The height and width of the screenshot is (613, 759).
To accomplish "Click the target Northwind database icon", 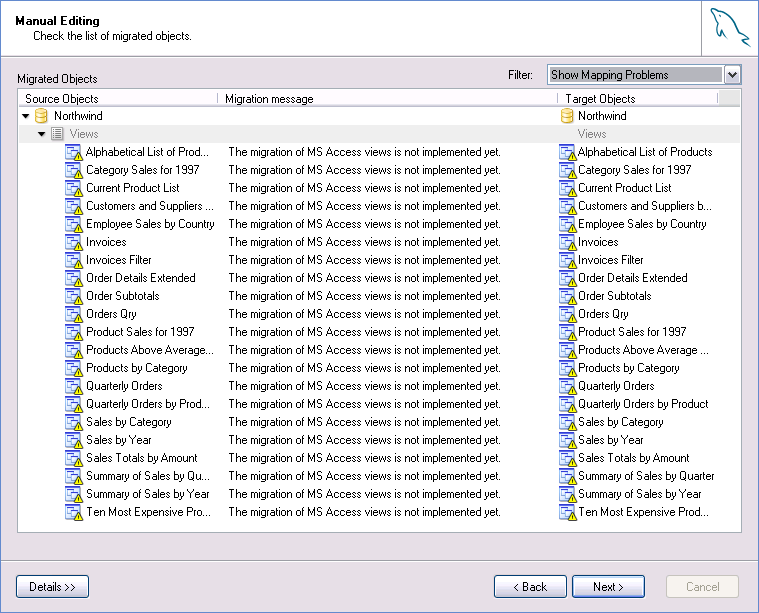I will pos(567,116).
